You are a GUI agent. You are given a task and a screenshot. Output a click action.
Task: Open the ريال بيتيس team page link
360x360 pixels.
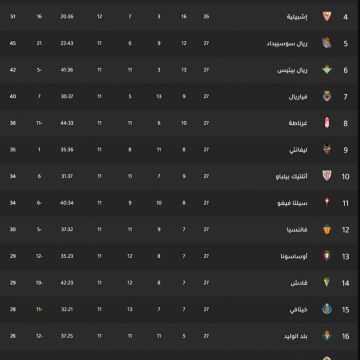[293, 70]
